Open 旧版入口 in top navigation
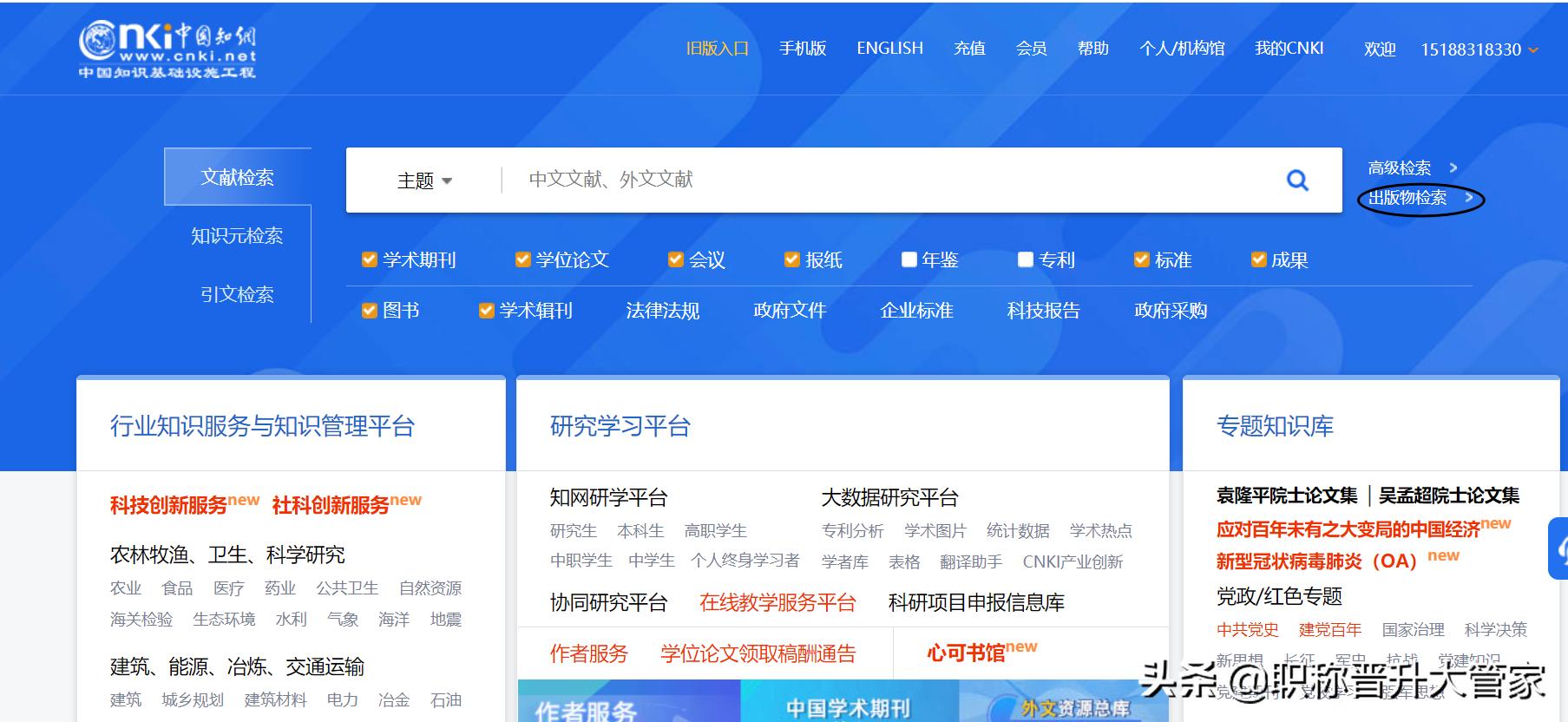1568x722 pixels. (x=717, y=49)
